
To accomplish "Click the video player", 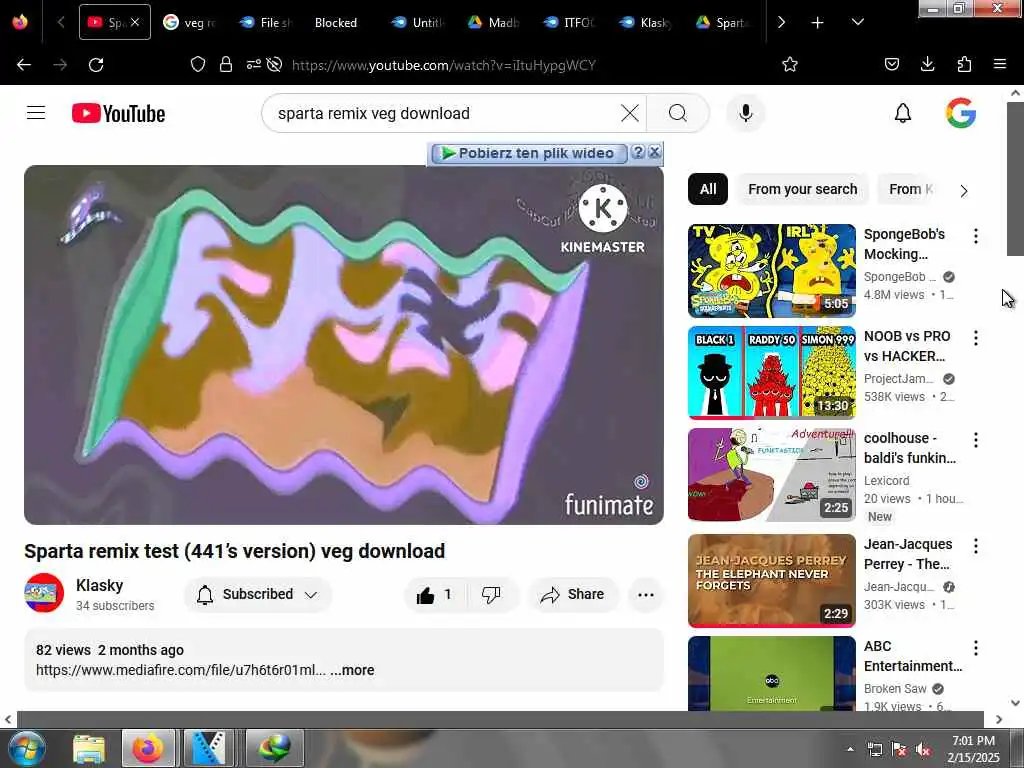I will coord(344,345).
